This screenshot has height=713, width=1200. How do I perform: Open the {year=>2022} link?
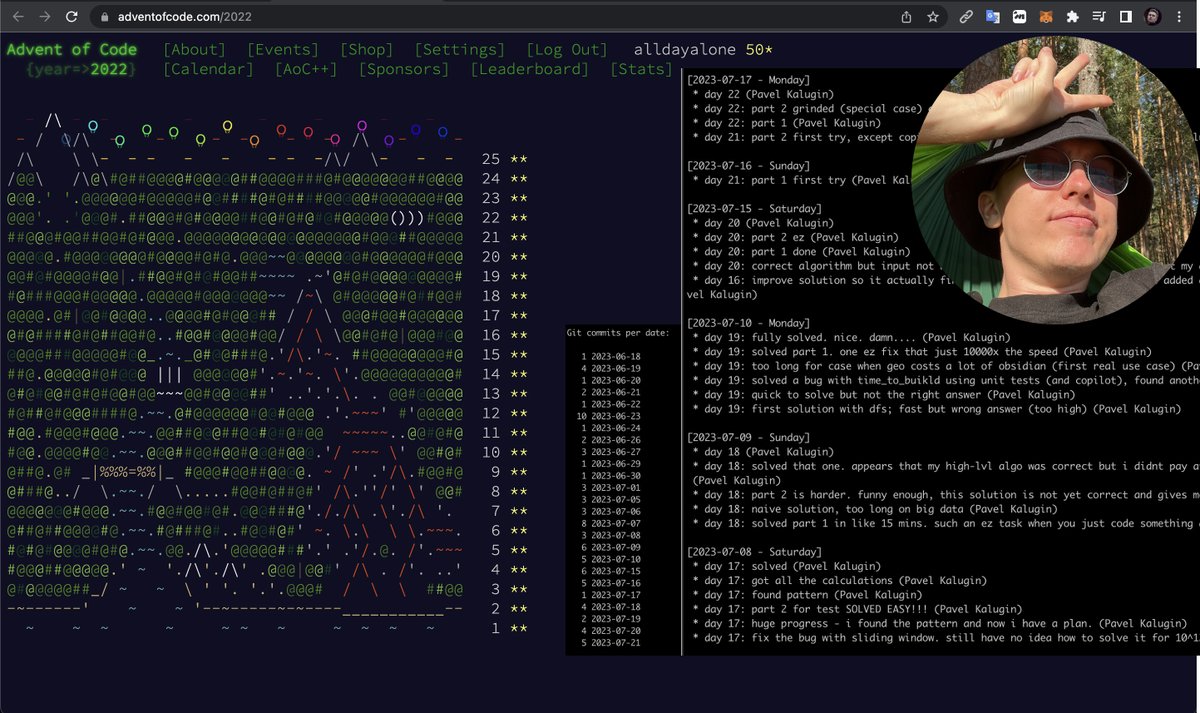(80, 69)
